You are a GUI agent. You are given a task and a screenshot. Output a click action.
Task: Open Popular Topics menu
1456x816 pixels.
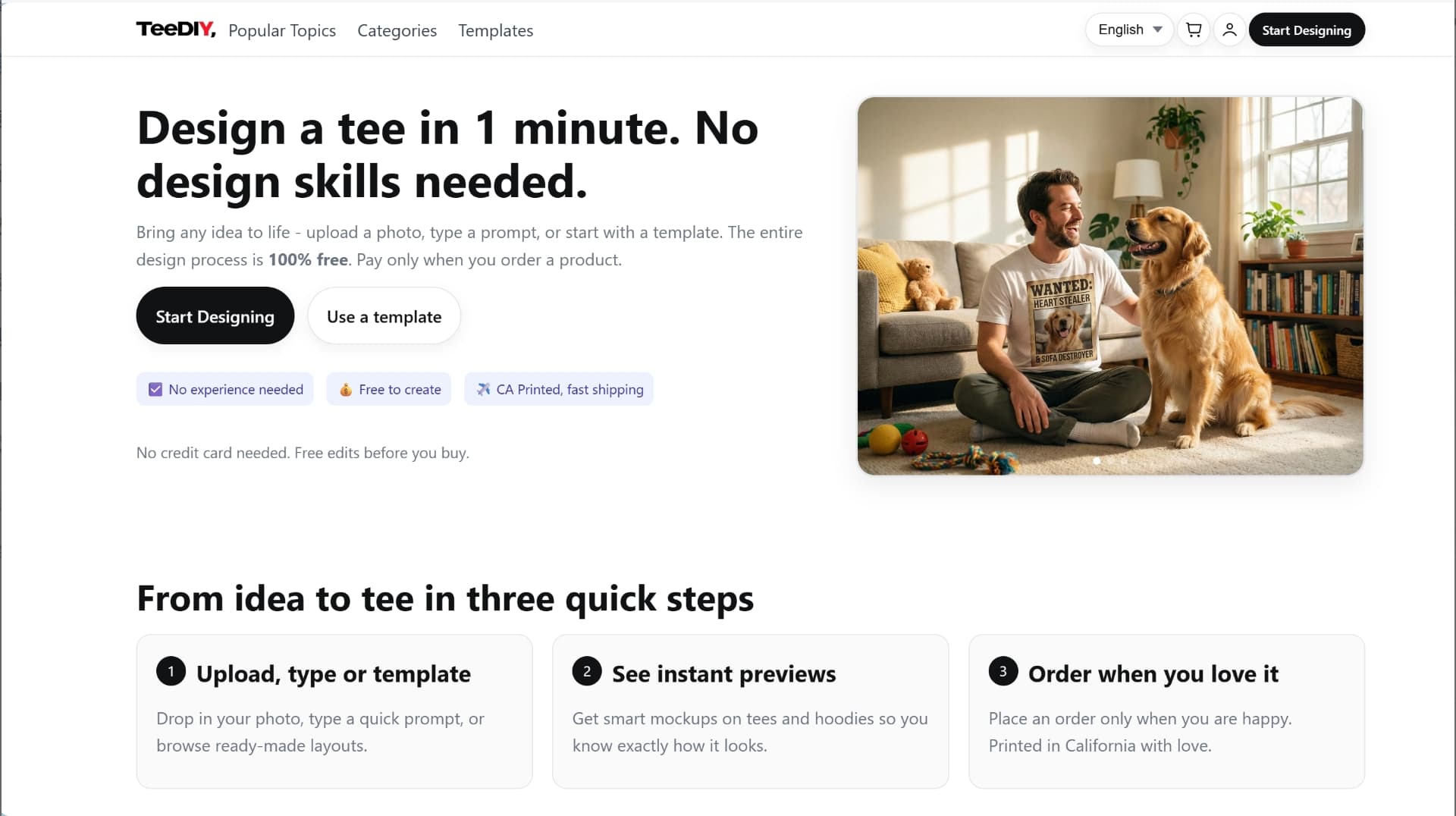point(282,30)
